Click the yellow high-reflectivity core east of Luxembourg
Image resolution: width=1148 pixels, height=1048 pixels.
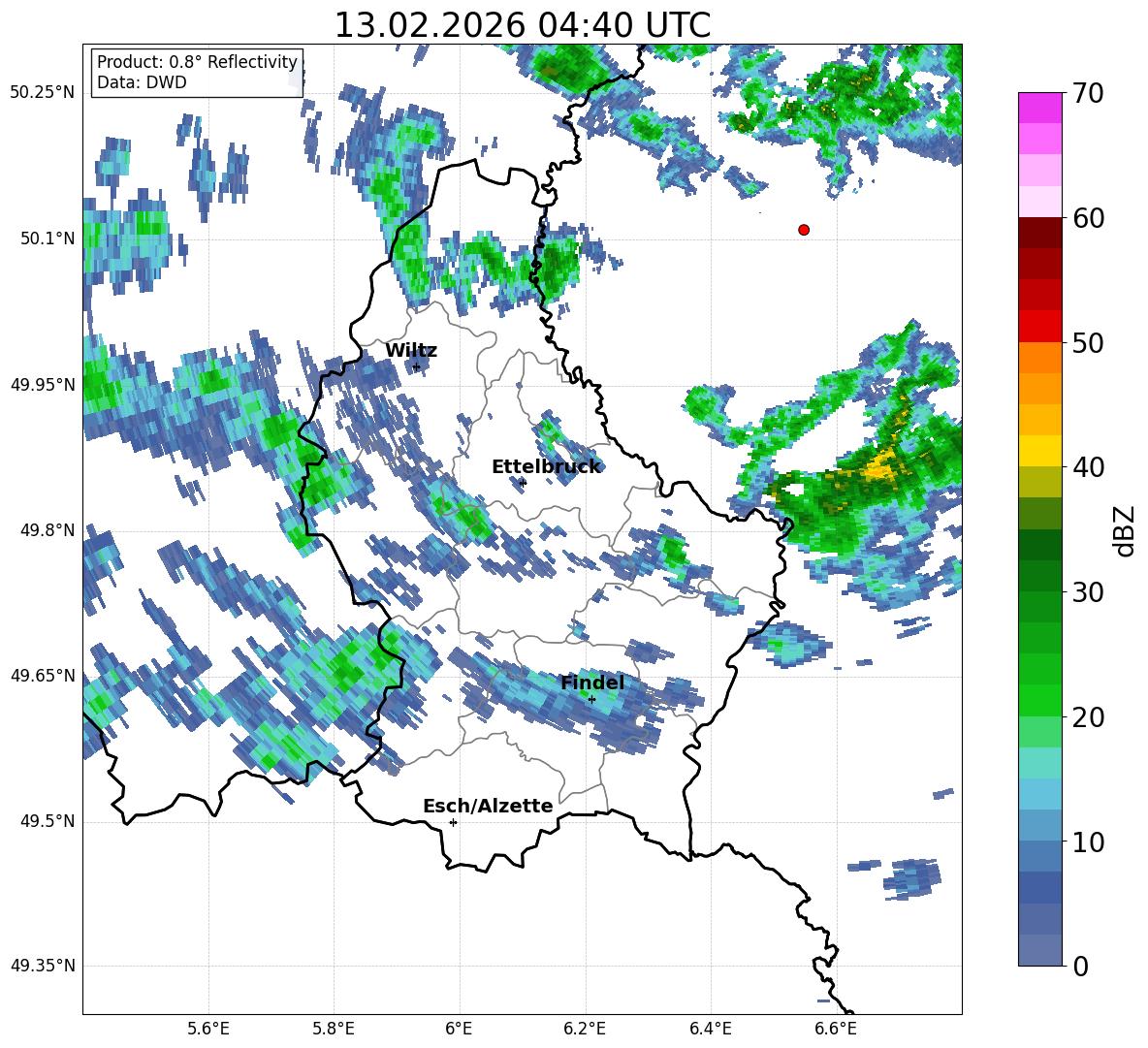click(x=878, y=467)
